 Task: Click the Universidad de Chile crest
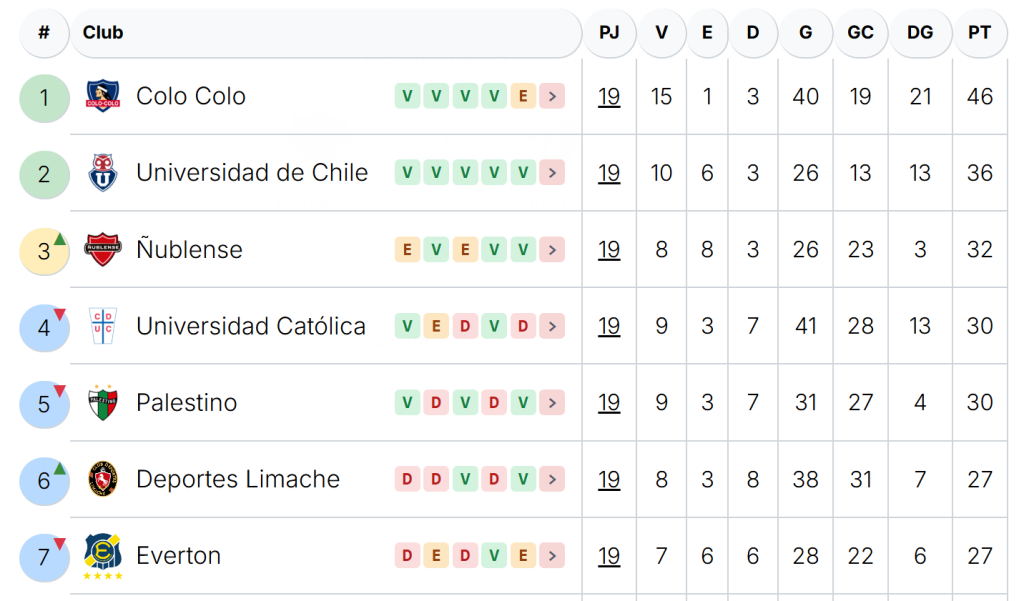[x=103, y=172]
